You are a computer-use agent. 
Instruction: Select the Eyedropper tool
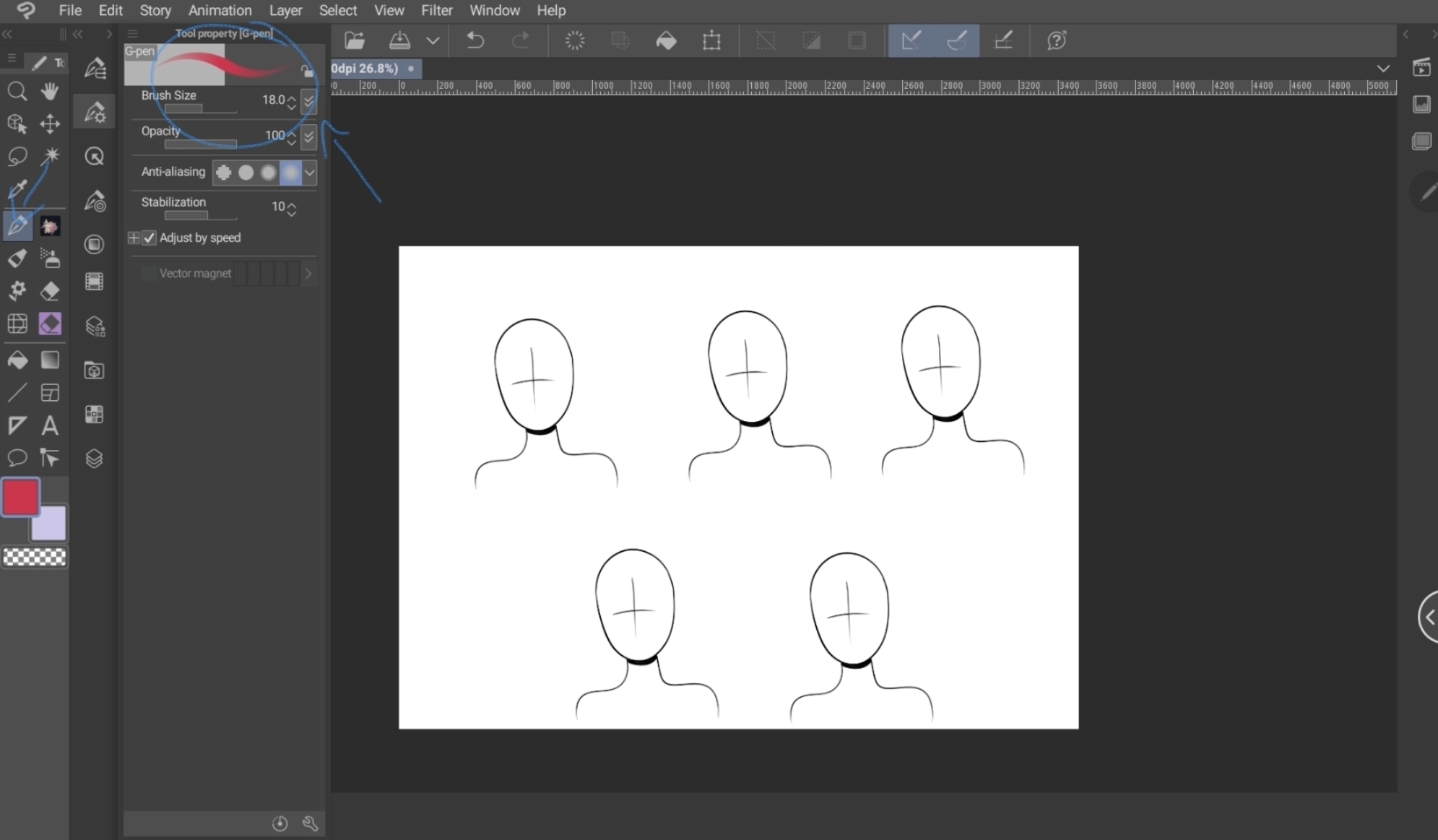(17, 189)
